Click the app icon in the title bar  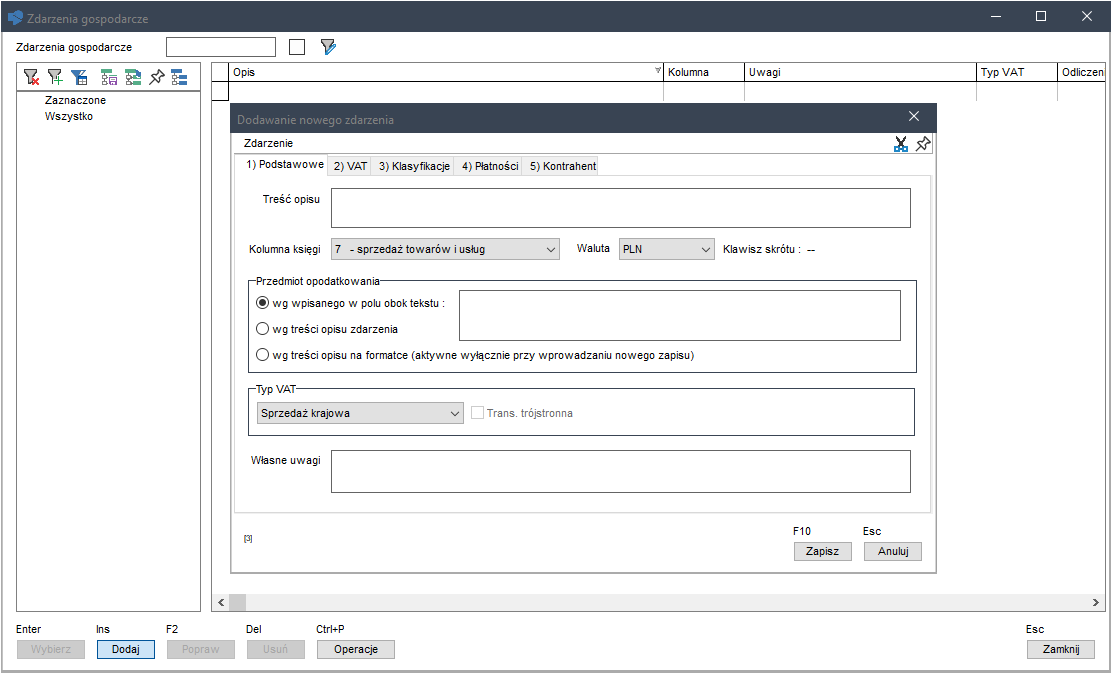pos(15,17)
